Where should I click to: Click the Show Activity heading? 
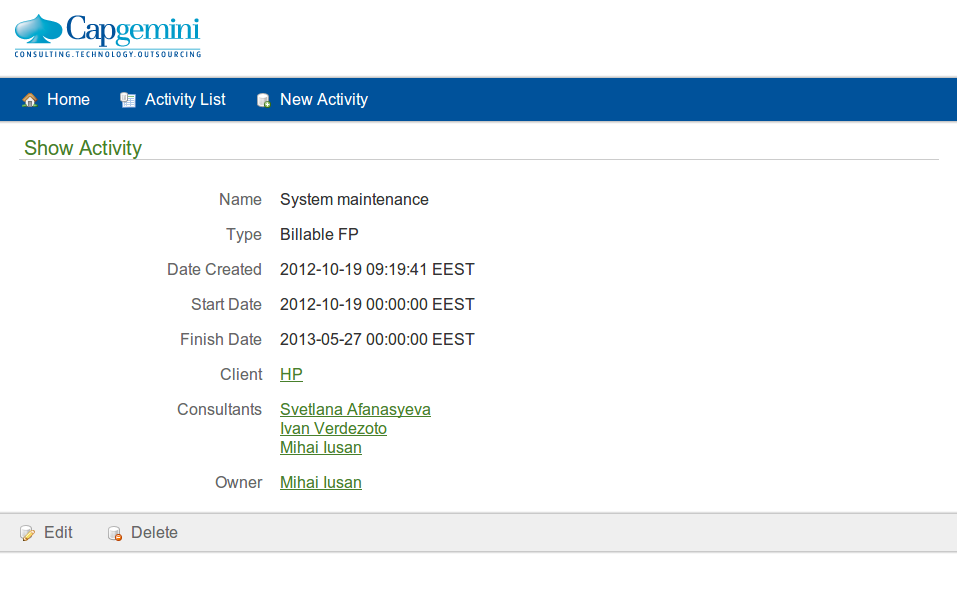(x=83, y=148)
